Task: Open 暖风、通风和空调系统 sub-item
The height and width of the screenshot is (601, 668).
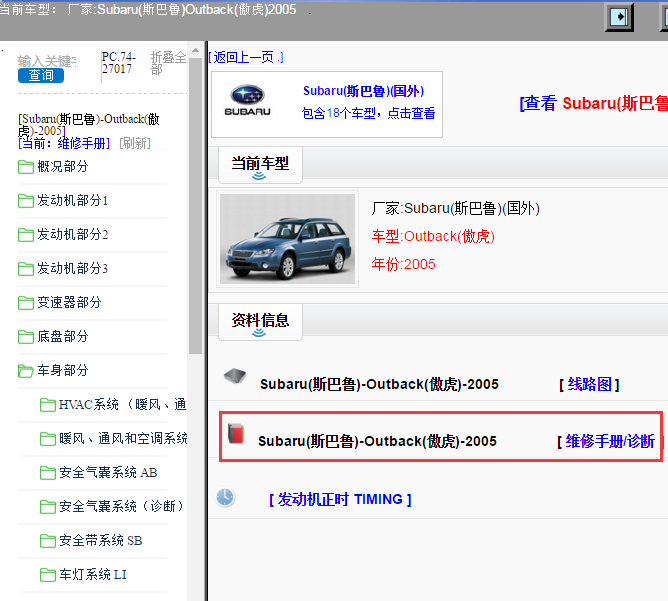Action: (x=123, y=438)
